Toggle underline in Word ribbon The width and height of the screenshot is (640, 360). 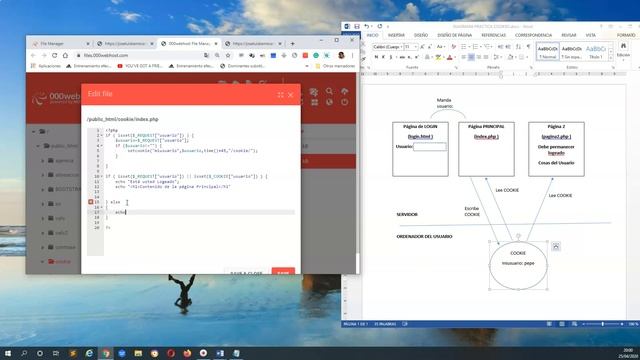[x=391, y=57]
